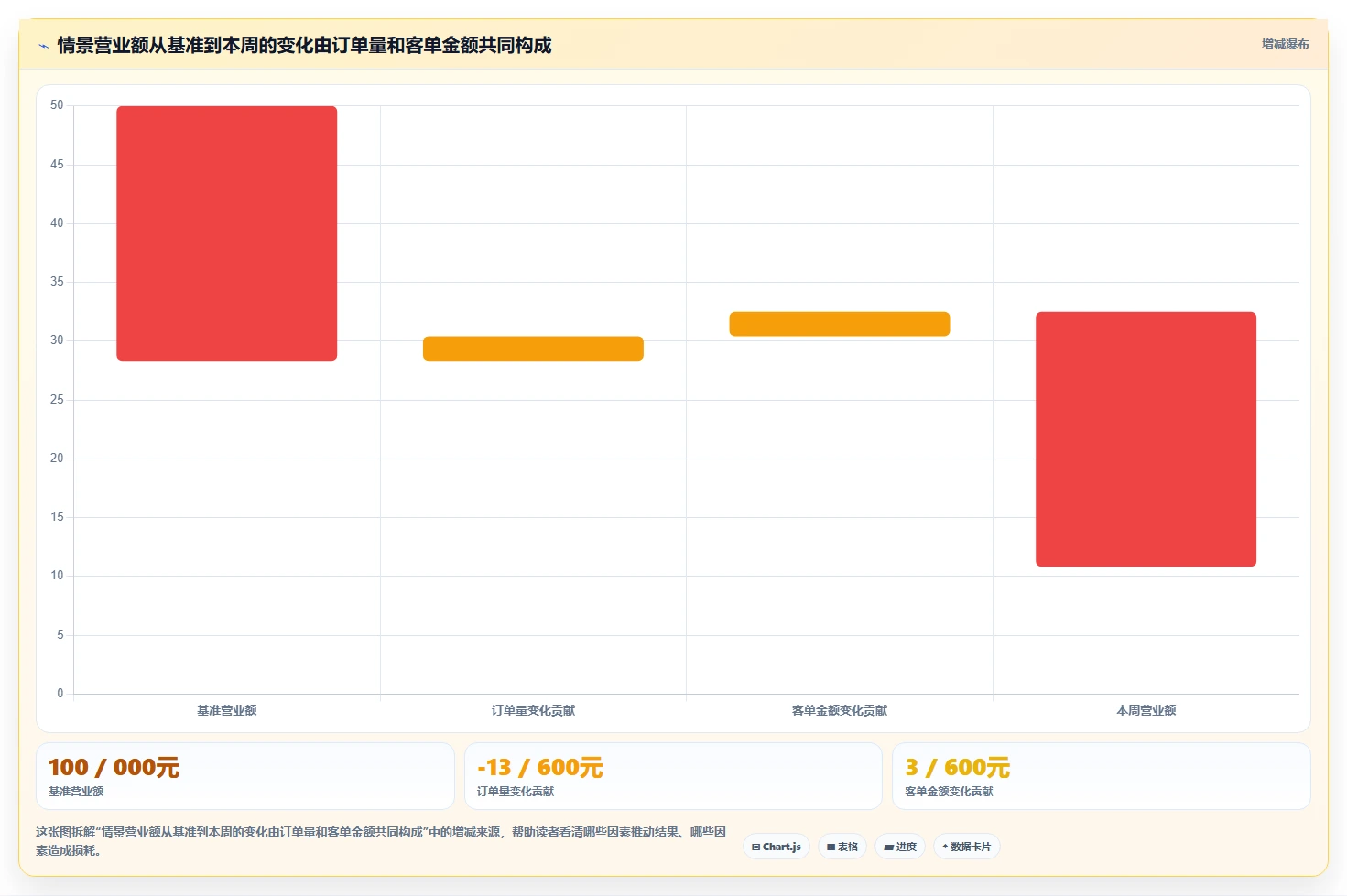This screenshot has height=896, width=1347.
Task: Click the chart title icon beside the heading
Action: (x=43, y=46)
